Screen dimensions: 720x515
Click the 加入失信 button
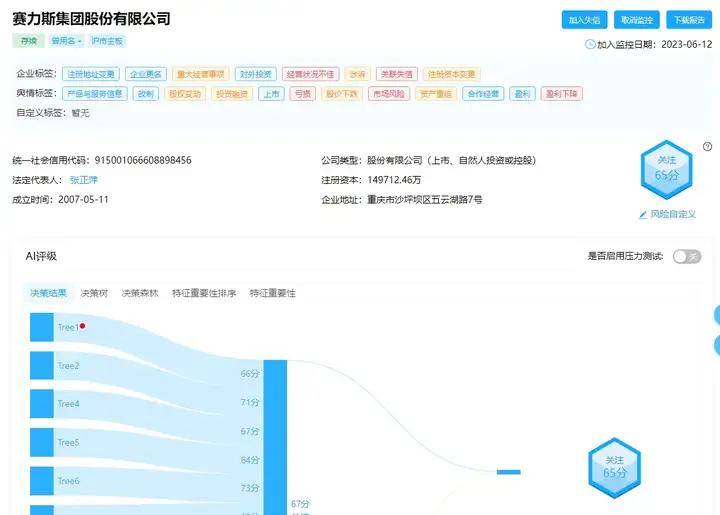584,20
